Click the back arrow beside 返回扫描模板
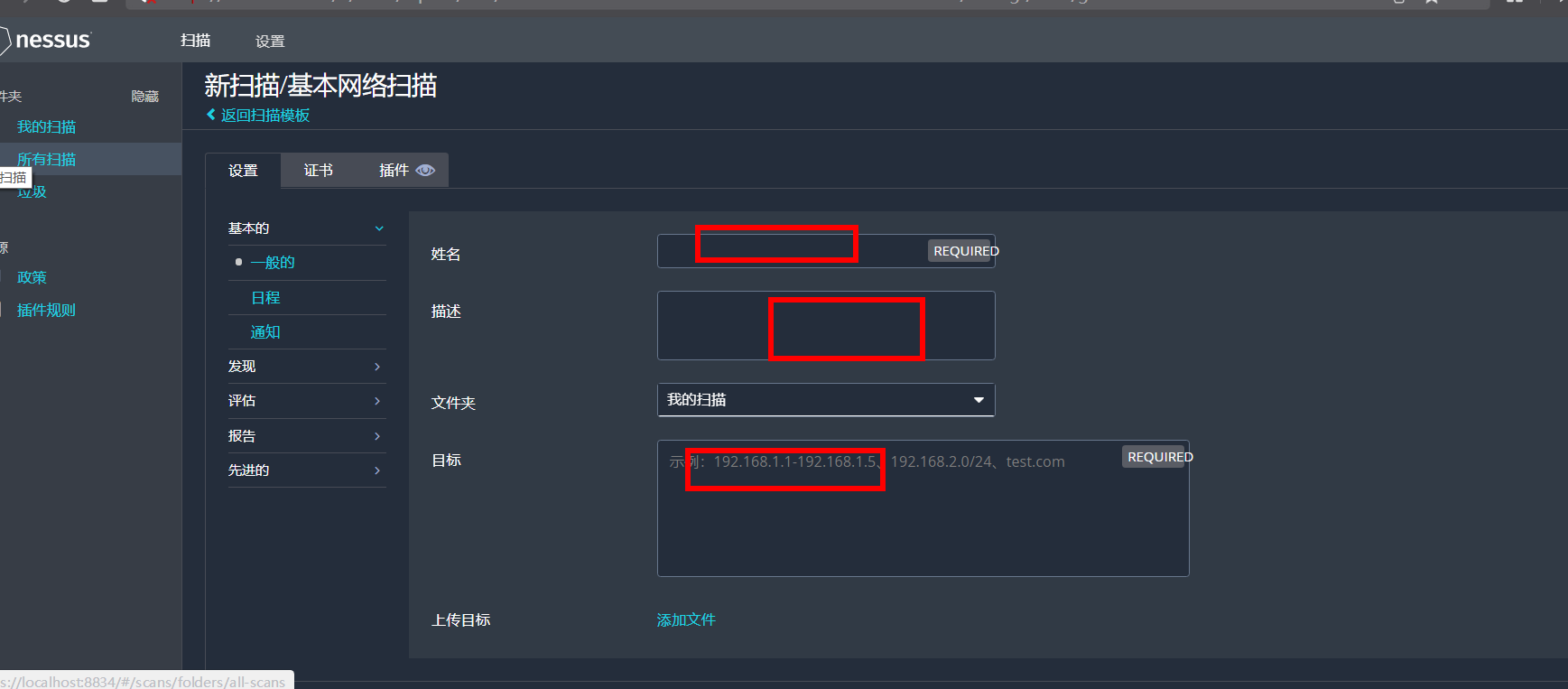1568x689 pixels. 211,115
